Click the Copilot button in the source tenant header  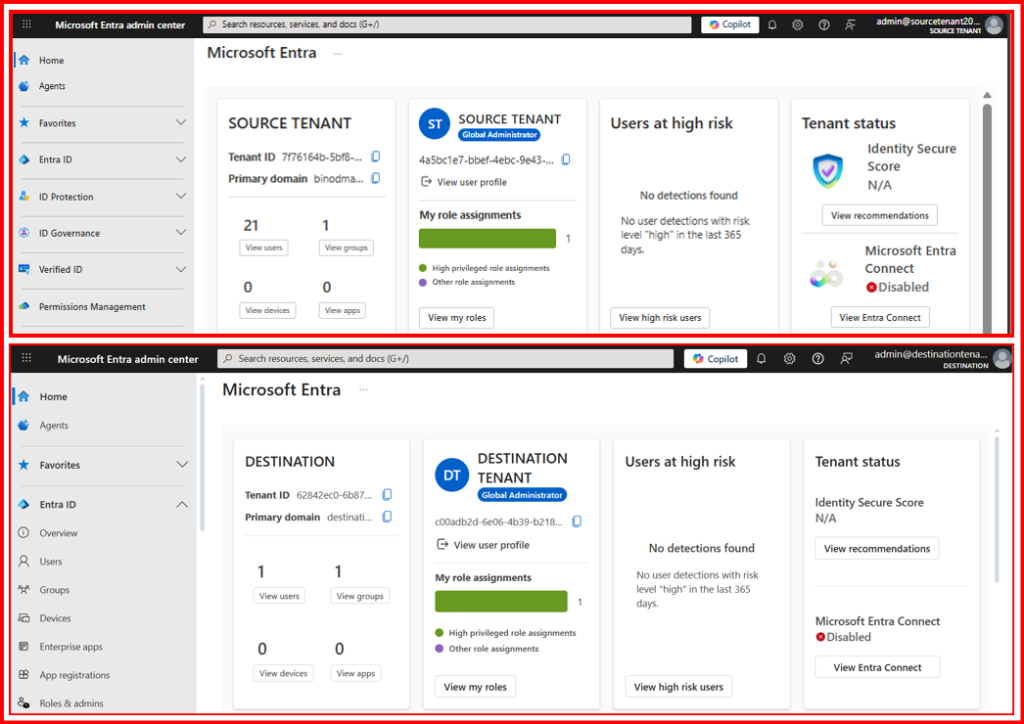730,25
